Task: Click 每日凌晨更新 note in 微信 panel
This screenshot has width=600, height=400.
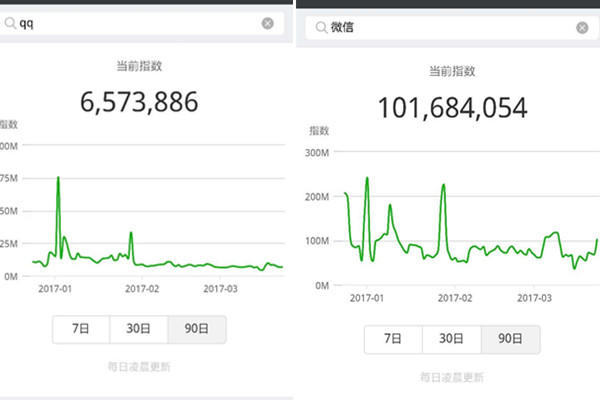Action: (x=452, y=377)
